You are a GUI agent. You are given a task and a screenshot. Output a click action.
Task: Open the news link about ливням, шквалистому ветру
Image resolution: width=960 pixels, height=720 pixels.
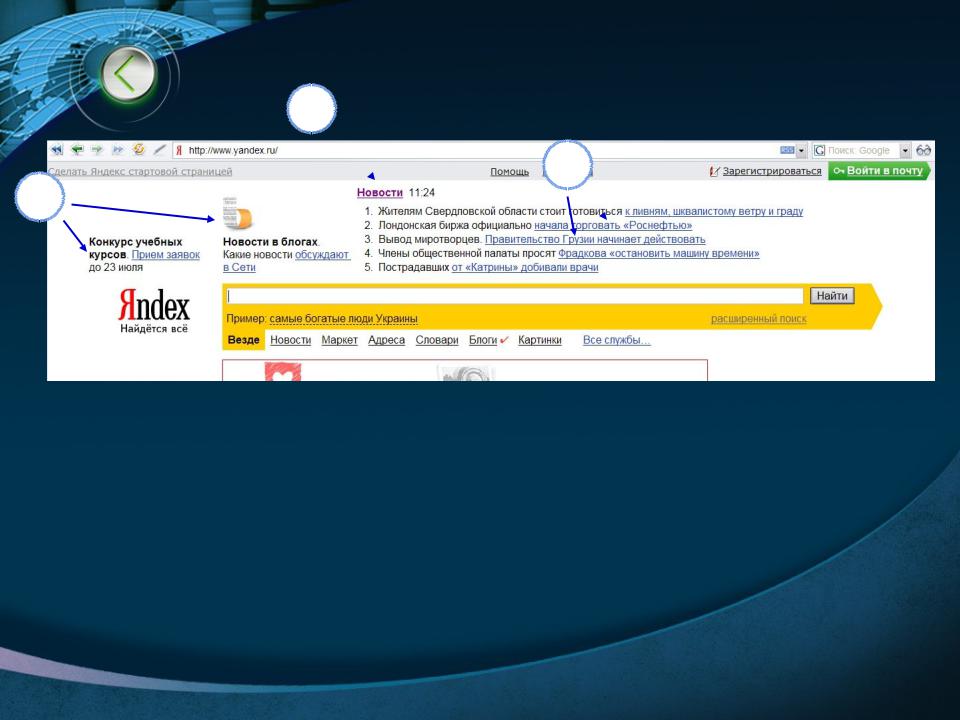[714, 211]
